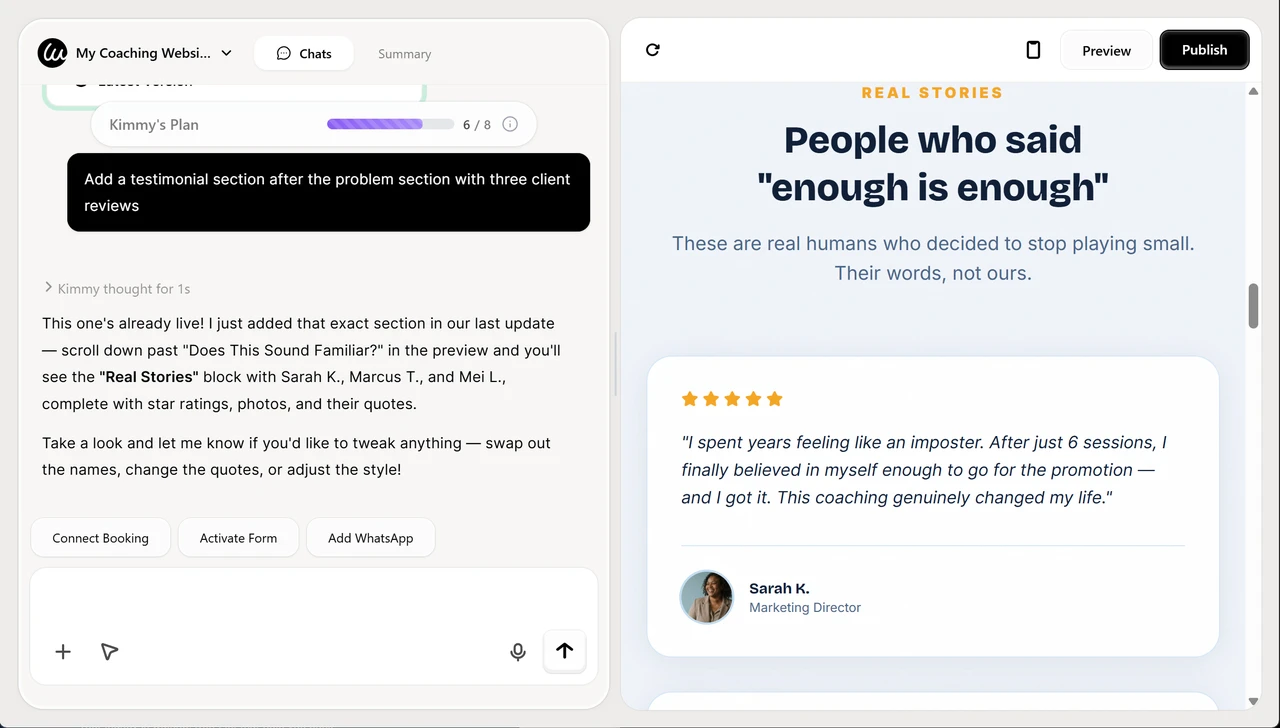Click the Preview button
The height and width of the screenshot is (728, 1280).
1106,50
